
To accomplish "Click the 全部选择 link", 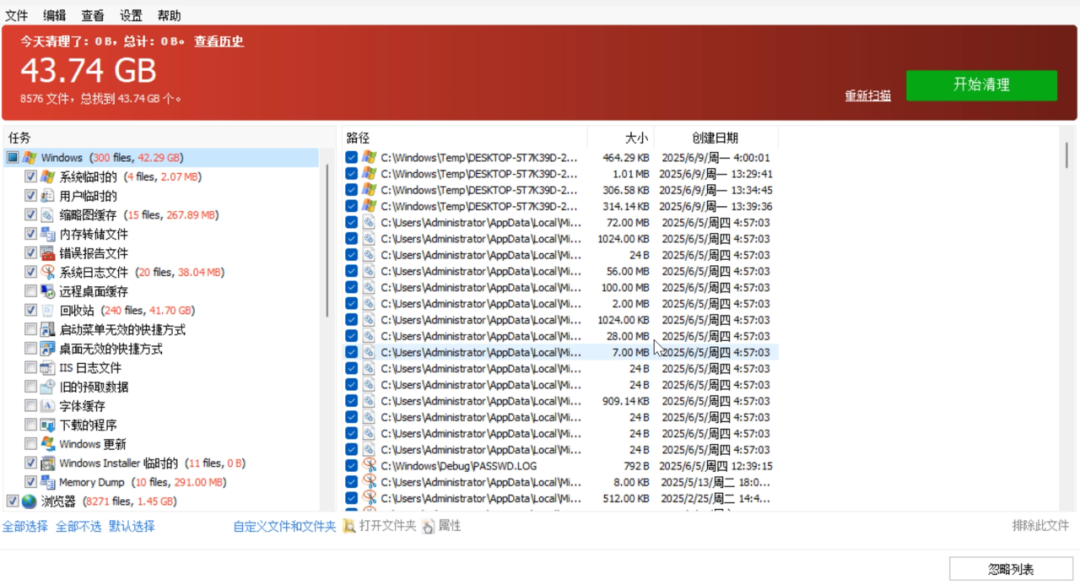I will coord(25,526).
